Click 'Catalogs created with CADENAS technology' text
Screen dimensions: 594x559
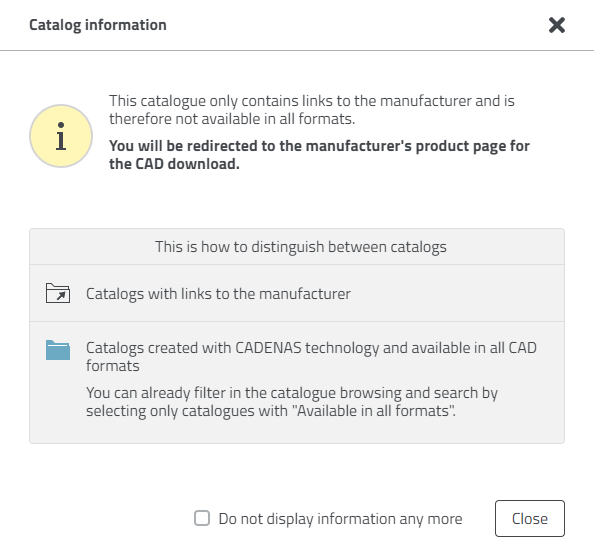click(311, 357)
